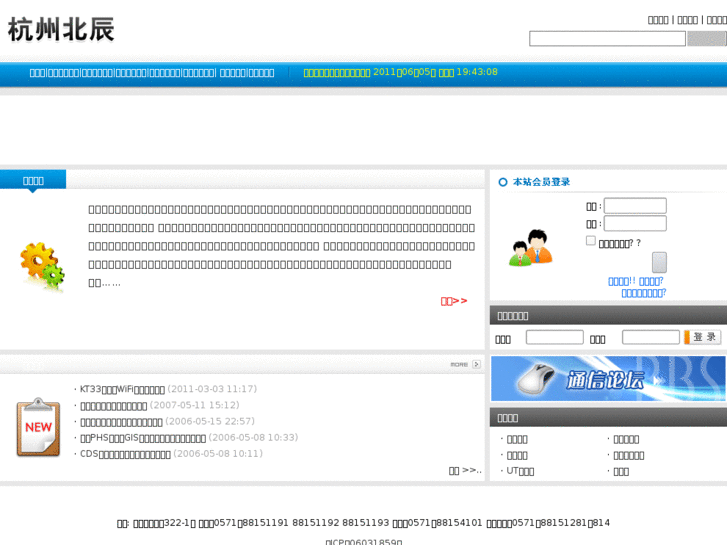Open the news item dated 2006-05-15 22:57
727x545 pixels.
[x=121, y=422]
